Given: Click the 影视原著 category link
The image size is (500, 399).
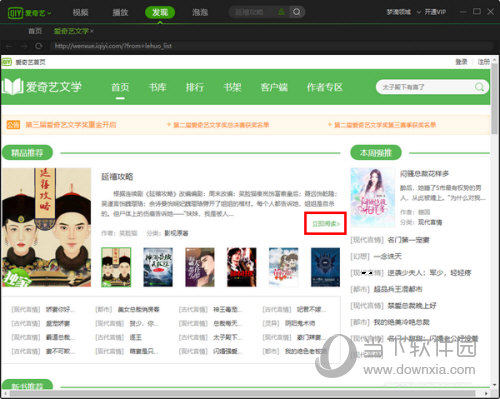Looking at the screenshot, I should tap(176, 233).
